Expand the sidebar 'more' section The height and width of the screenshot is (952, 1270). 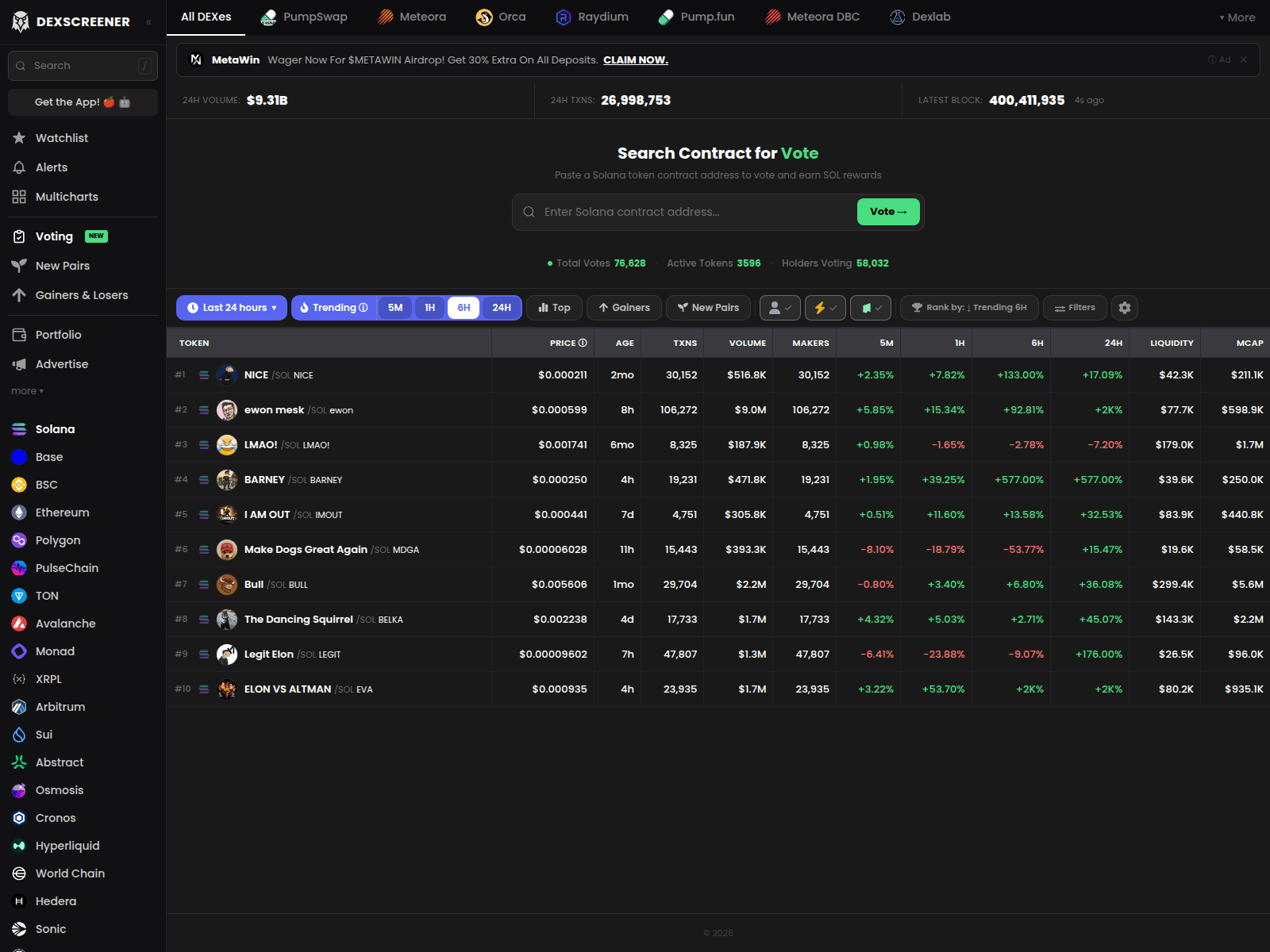tap(27, 391)
